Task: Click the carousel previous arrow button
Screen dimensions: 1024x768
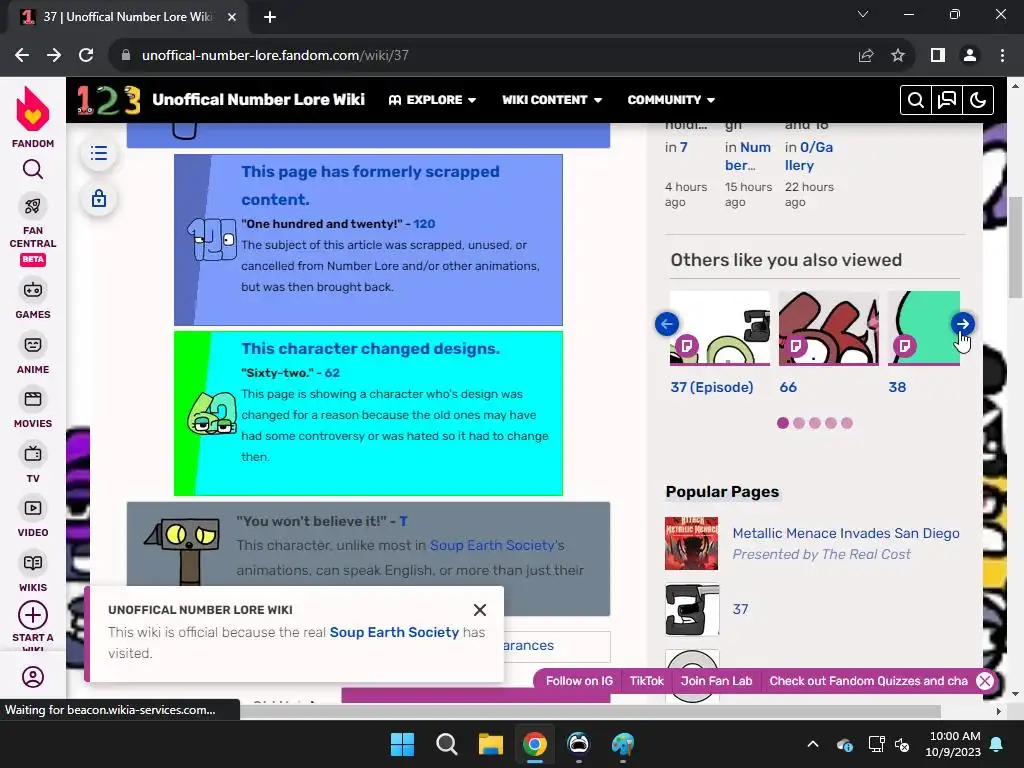Action: pyautogui.click(x=667, y=324)
